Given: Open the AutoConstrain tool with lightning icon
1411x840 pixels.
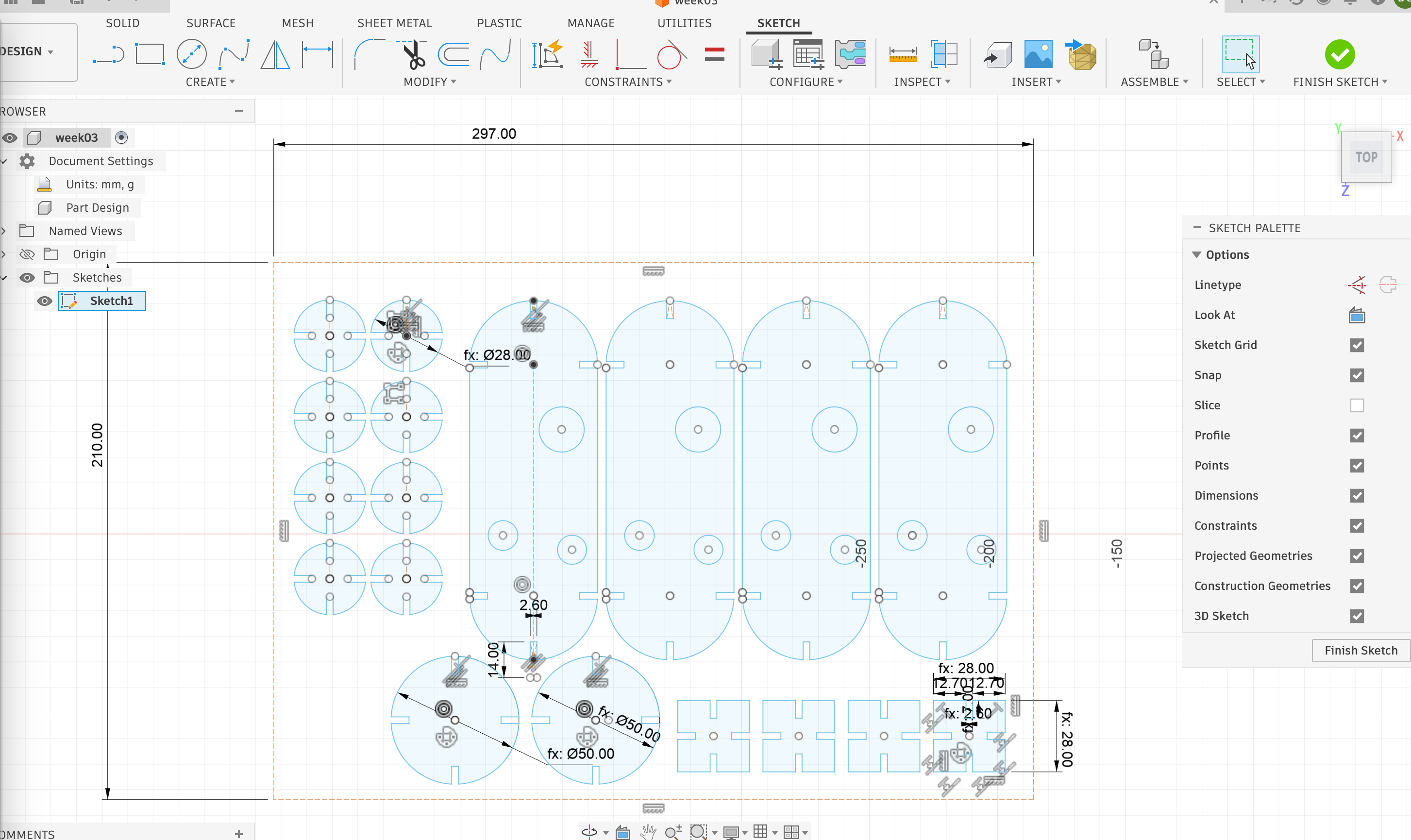Looking at the screenshot, I should [x=548, y=55].
